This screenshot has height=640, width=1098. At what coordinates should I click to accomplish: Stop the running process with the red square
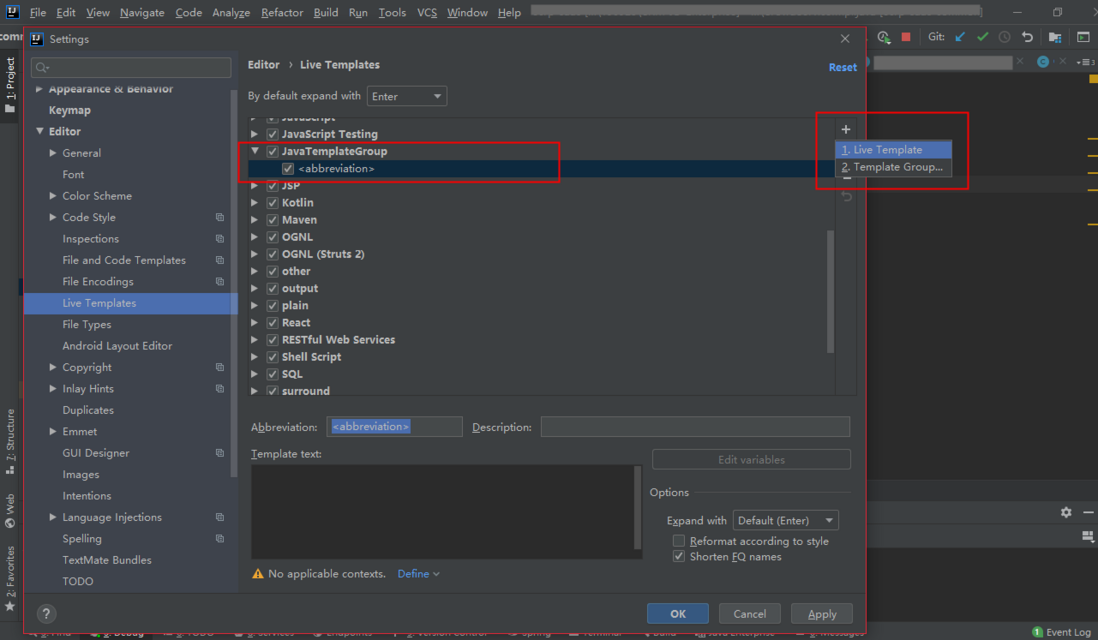click(x=906, y=37)
